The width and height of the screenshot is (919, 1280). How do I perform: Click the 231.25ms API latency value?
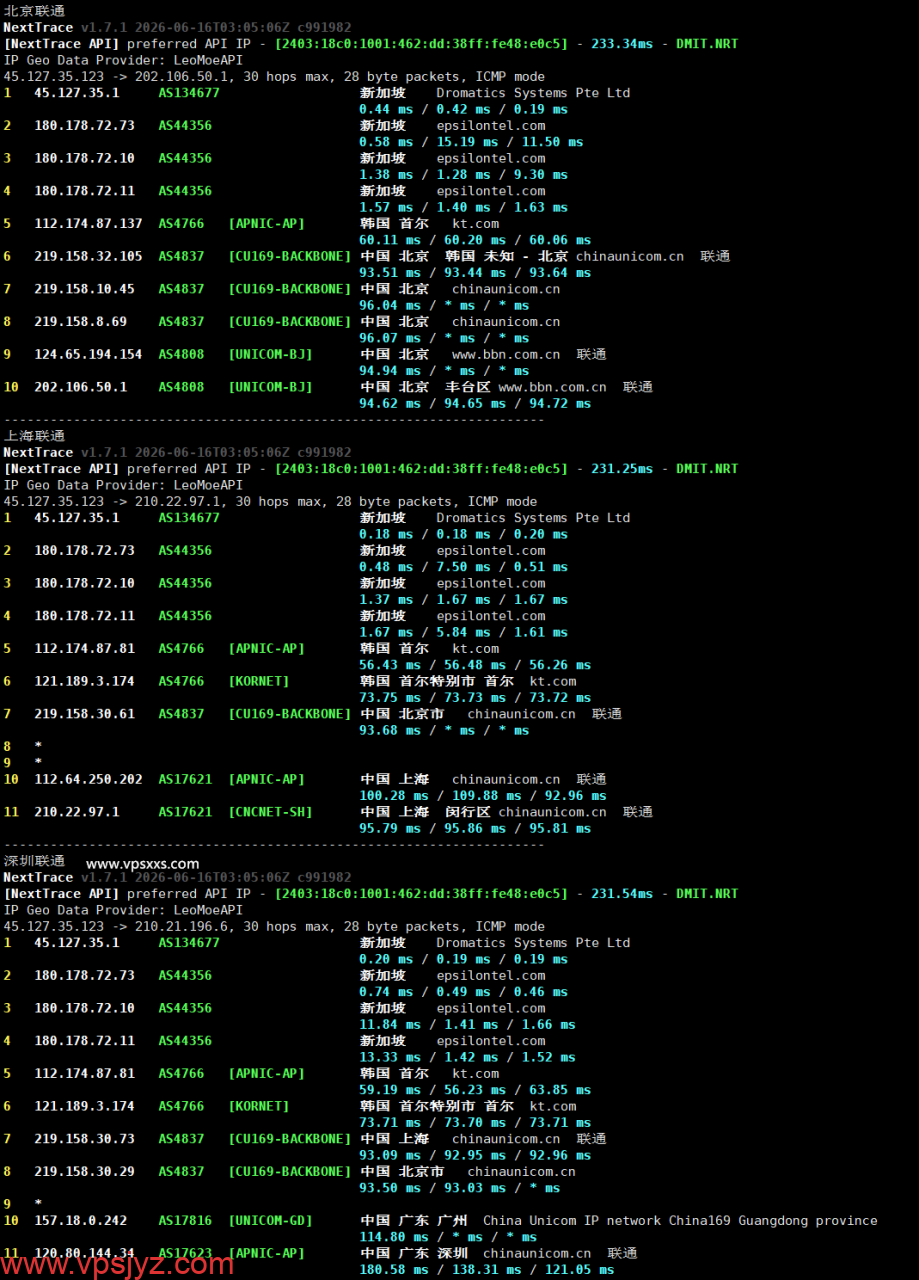[x=622, y=469]
